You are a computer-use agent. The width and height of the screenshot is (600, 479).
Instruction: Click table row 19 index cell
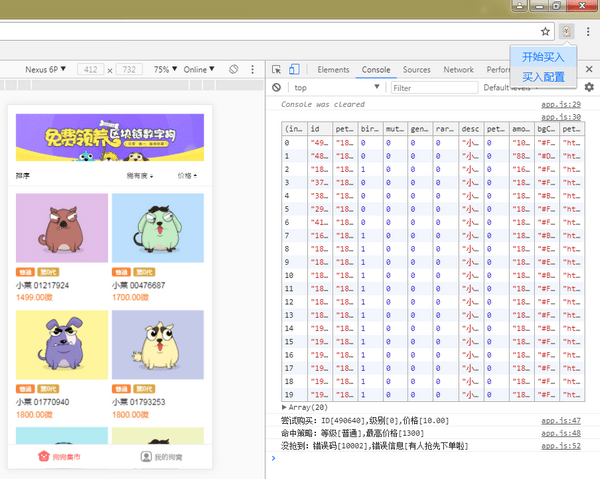tap(294, 394)
